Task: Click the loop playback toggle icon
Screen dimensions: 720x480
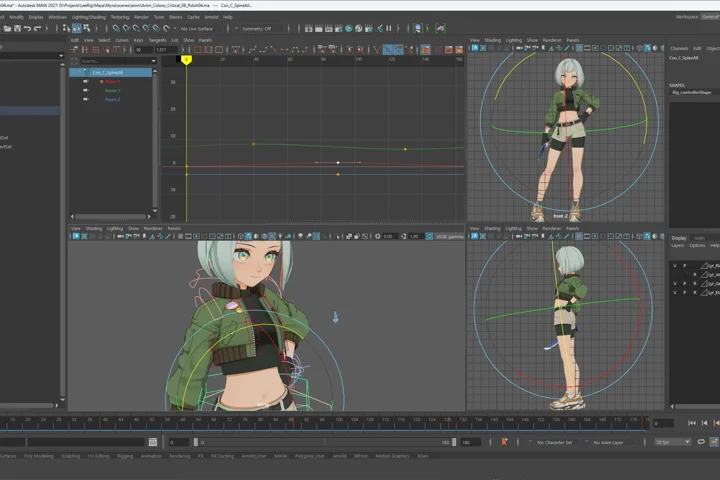Action: click(x=701, y=442)
